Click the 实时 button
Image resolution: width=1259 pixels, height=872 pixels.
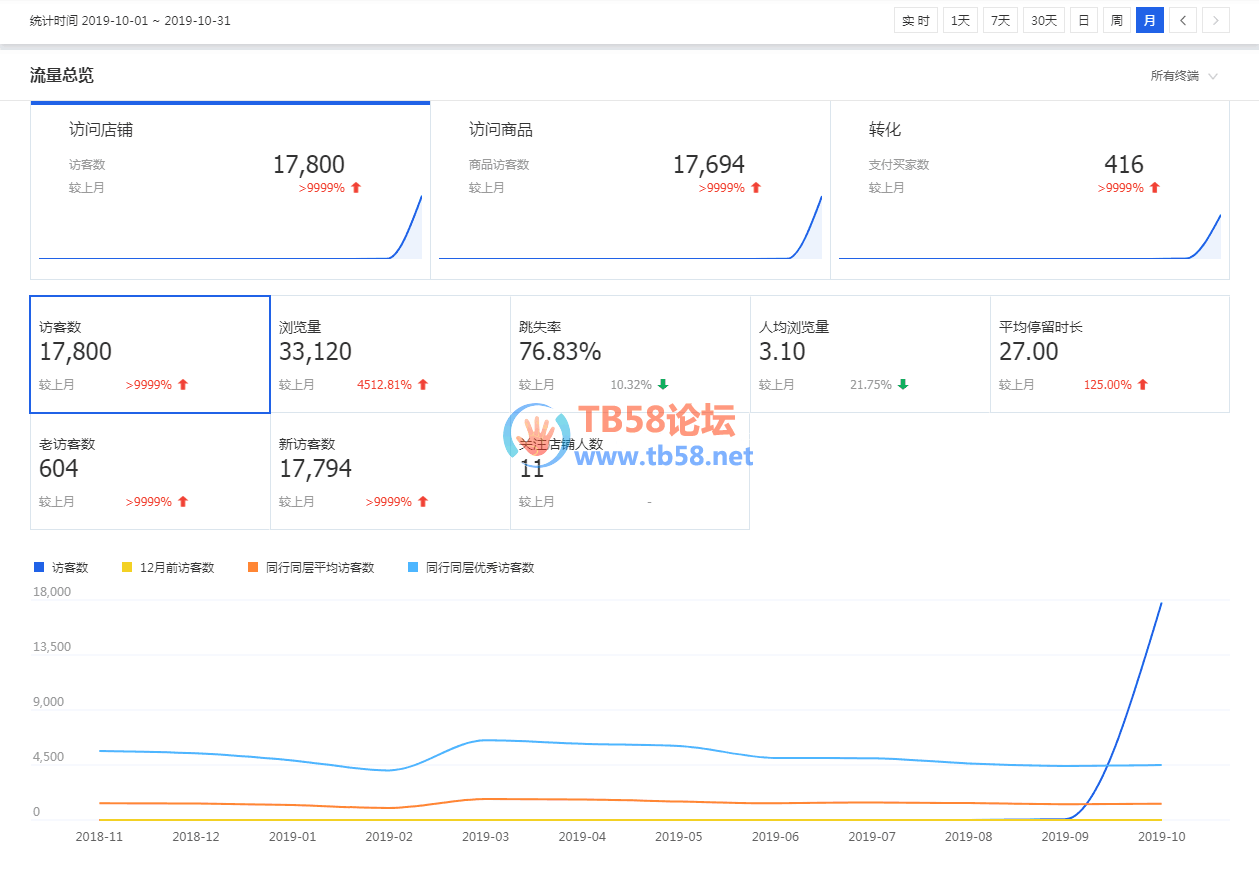[x=915, y=20]
